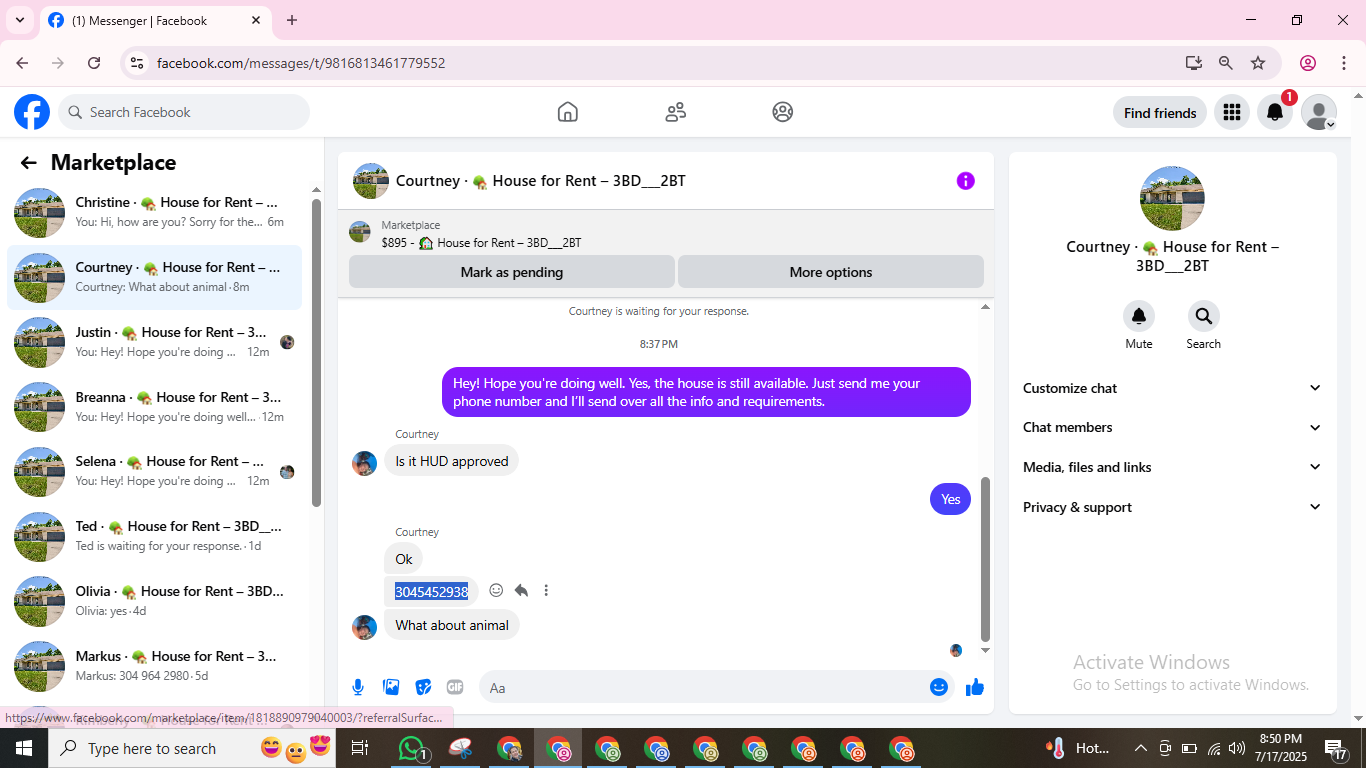Open the Friends icon in top navigation
The image size is (1366, 768).
[x=676, y=112]
